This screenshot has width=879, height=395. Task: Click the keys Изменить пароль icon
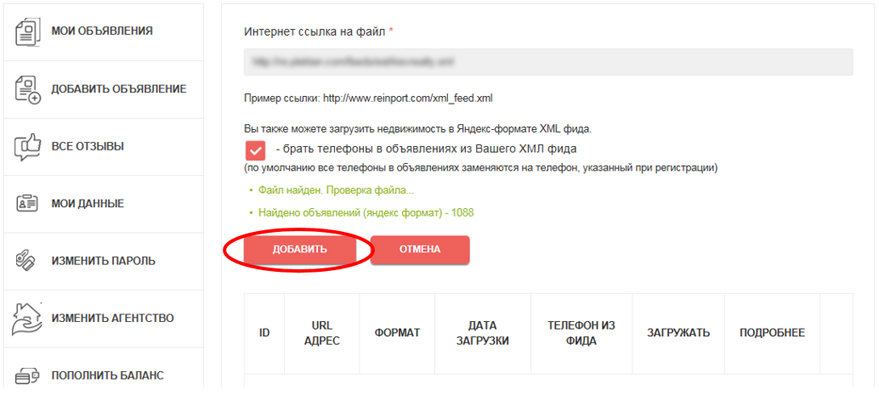(26, 261)
